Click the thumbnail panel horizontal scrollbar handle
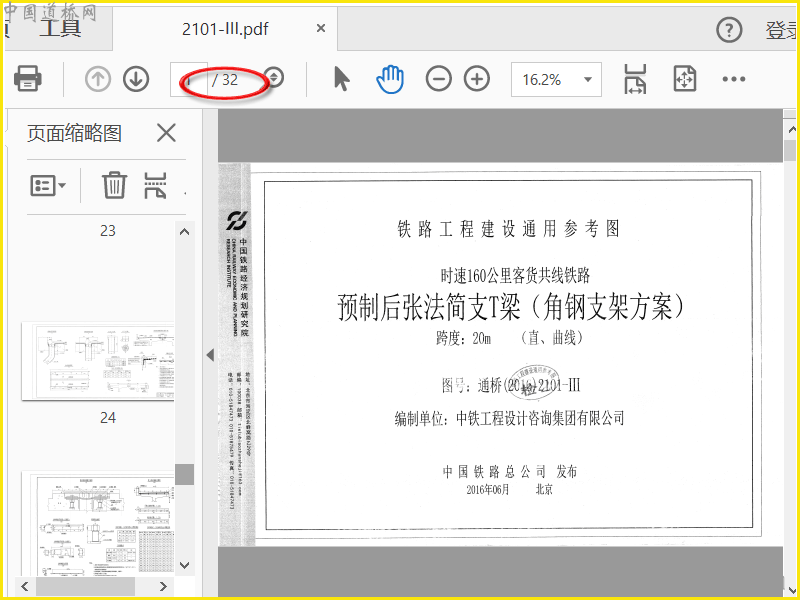The image size is (800, 600). [85, 586]
